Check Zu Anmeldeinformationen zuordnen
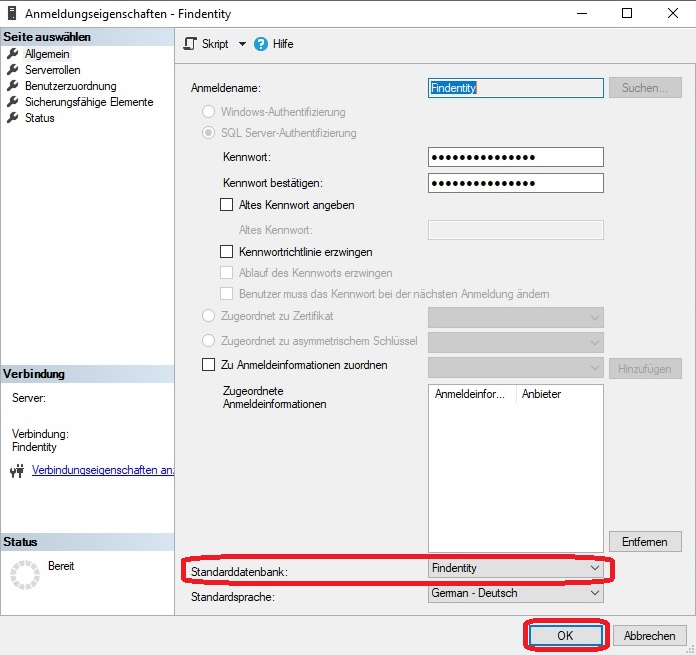Image resolution: width=696 pixels, height=655 pixels. point(209,364)
